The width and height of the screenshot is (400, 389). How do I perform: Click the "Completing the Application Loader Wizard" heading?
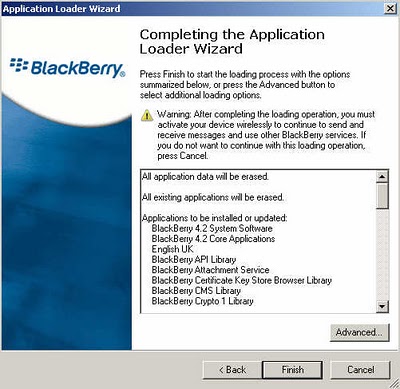[x=232, y=42]
